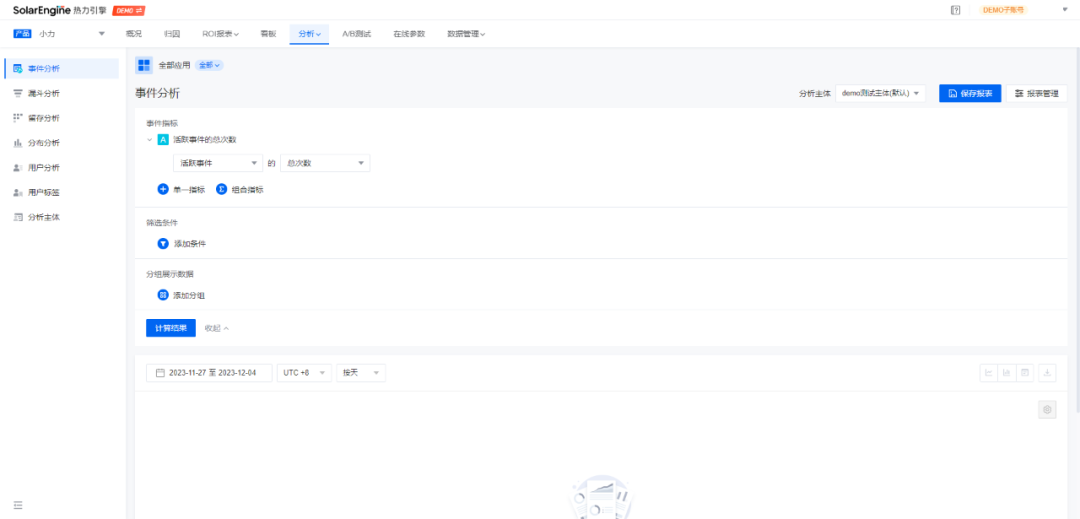1080x519 pixels.
Task: Collapse the 活跃事件的总次数 indicator chevron
Action: click(x=149, y=140)
